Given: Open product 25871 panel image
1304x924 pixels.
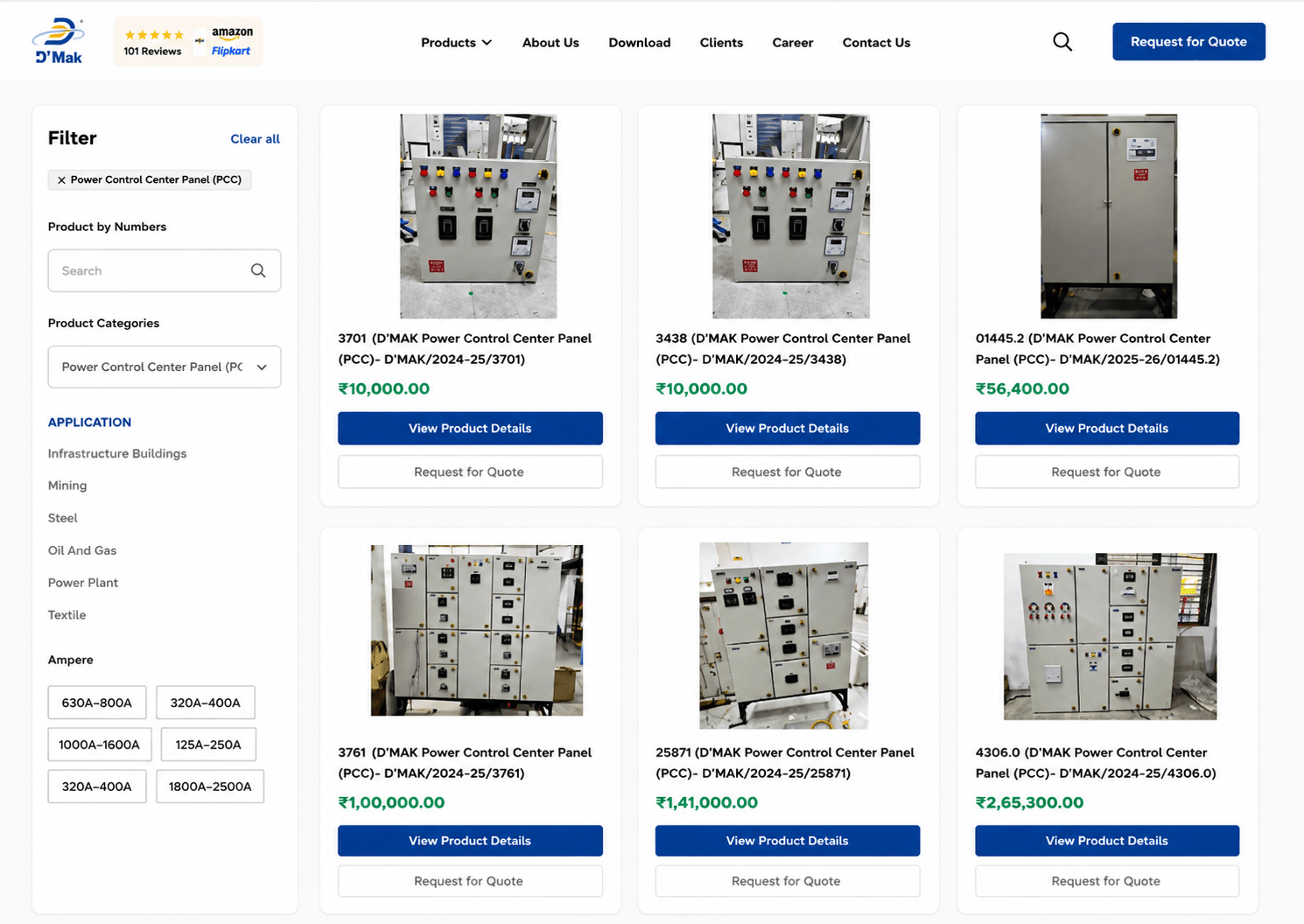Looking at the screenshot, I should pos(784,635).
